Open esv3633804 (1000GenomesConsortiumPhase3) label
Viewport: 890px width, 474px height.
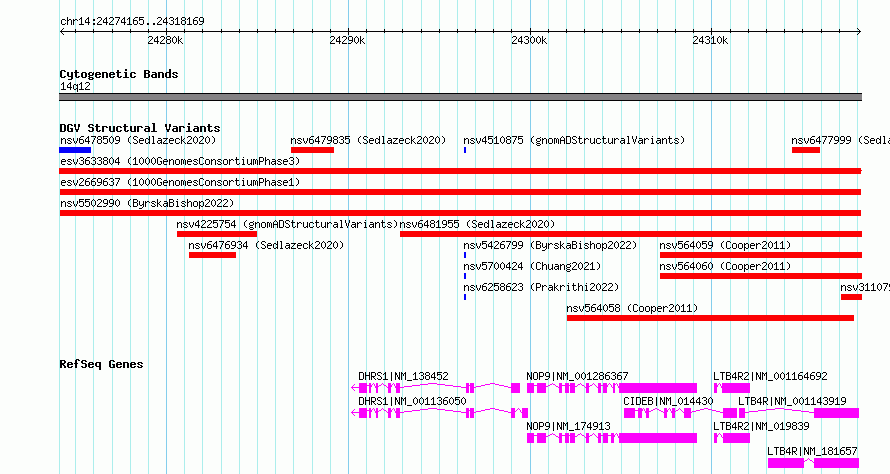tap(180, 161)
